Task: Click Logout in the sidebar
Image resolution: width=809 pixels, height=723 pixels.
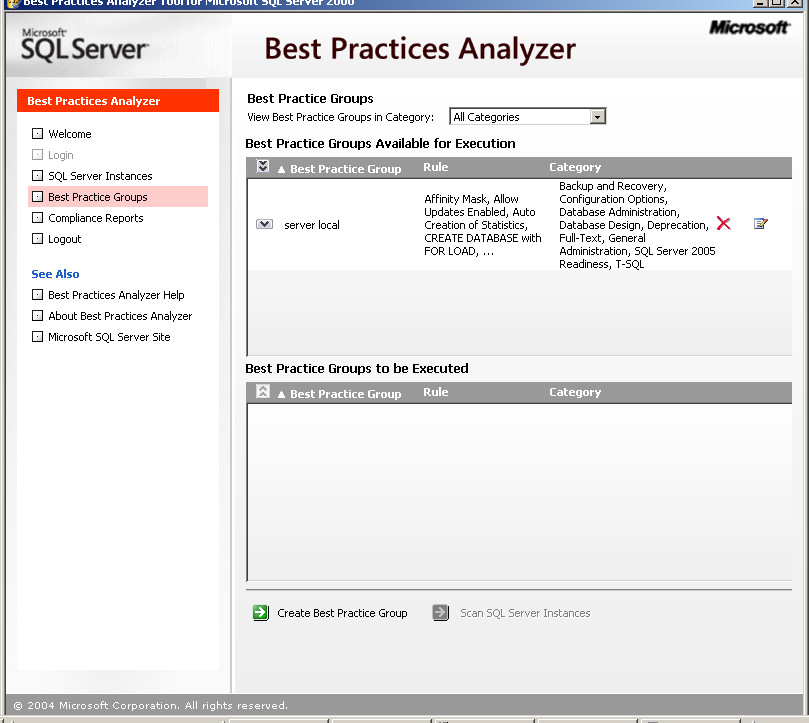Action: 64,239
